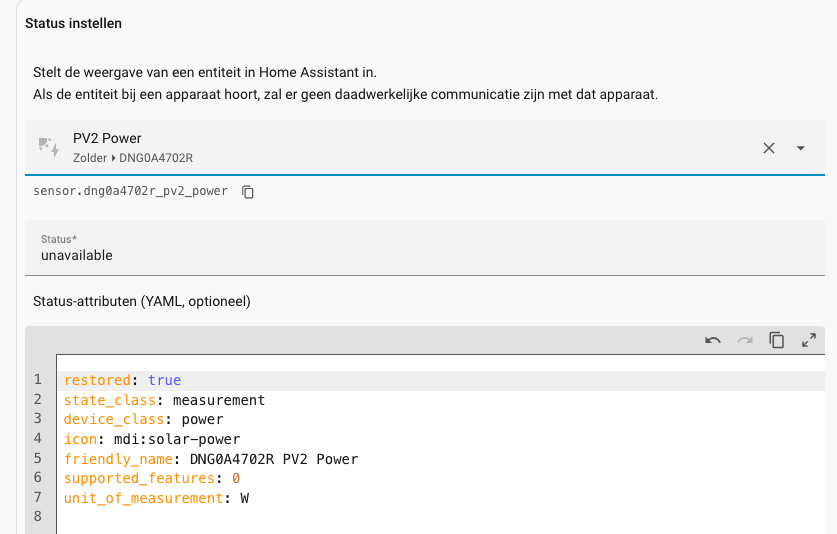Select the PV2 Power entity combo box
The height and width of the screenshot is (534, 837).
pyautogui.click(x=400, y=147)
